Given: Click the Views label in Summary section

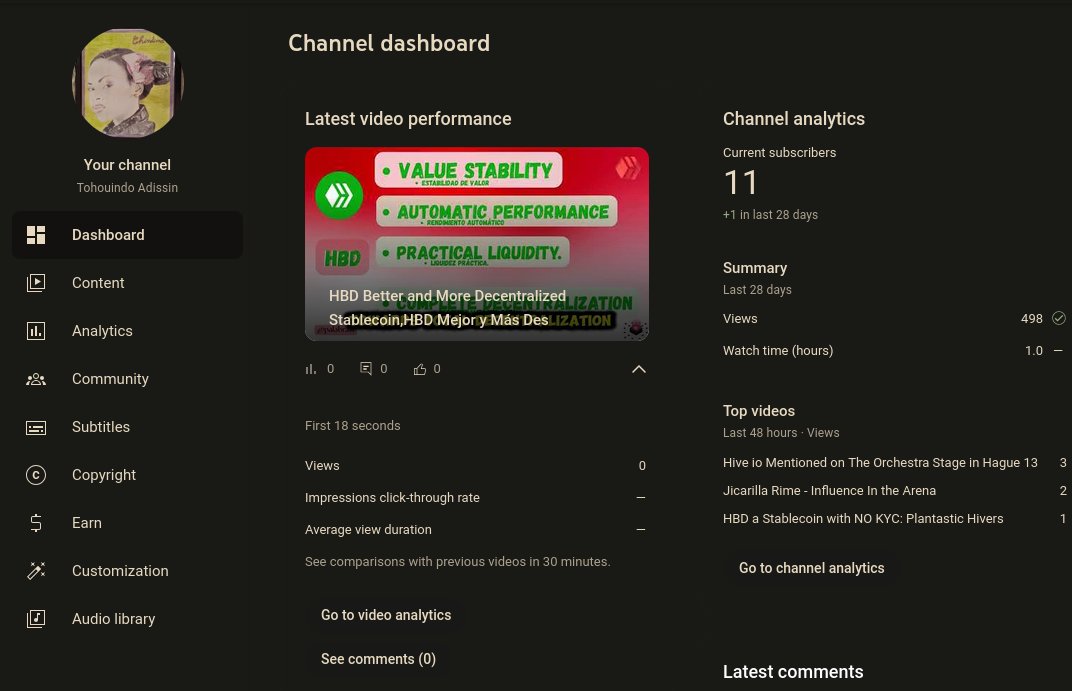Looking at the screenshot, I should pos(740,319).
